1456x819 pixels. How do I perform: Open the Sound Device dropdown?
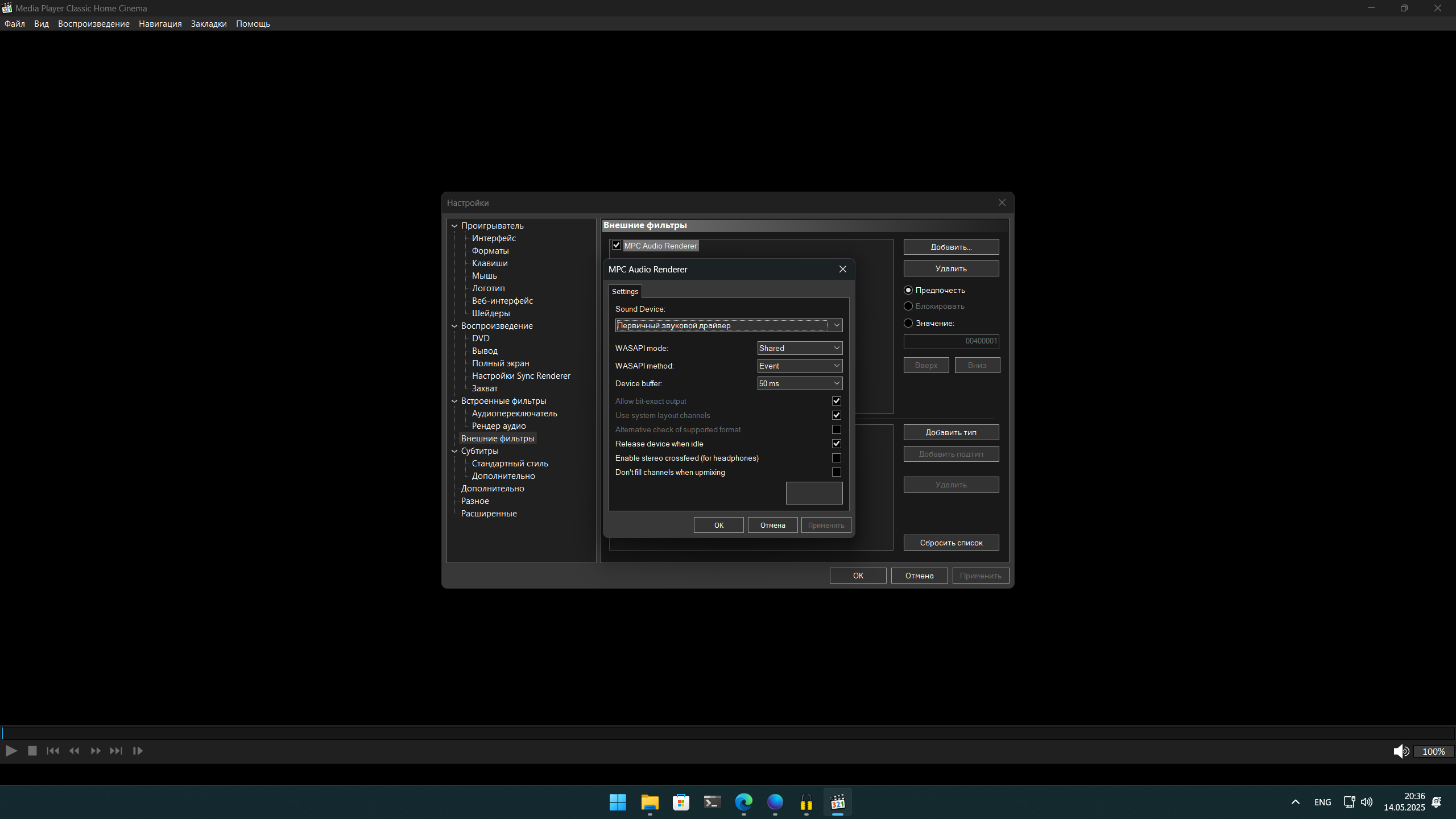836,325
